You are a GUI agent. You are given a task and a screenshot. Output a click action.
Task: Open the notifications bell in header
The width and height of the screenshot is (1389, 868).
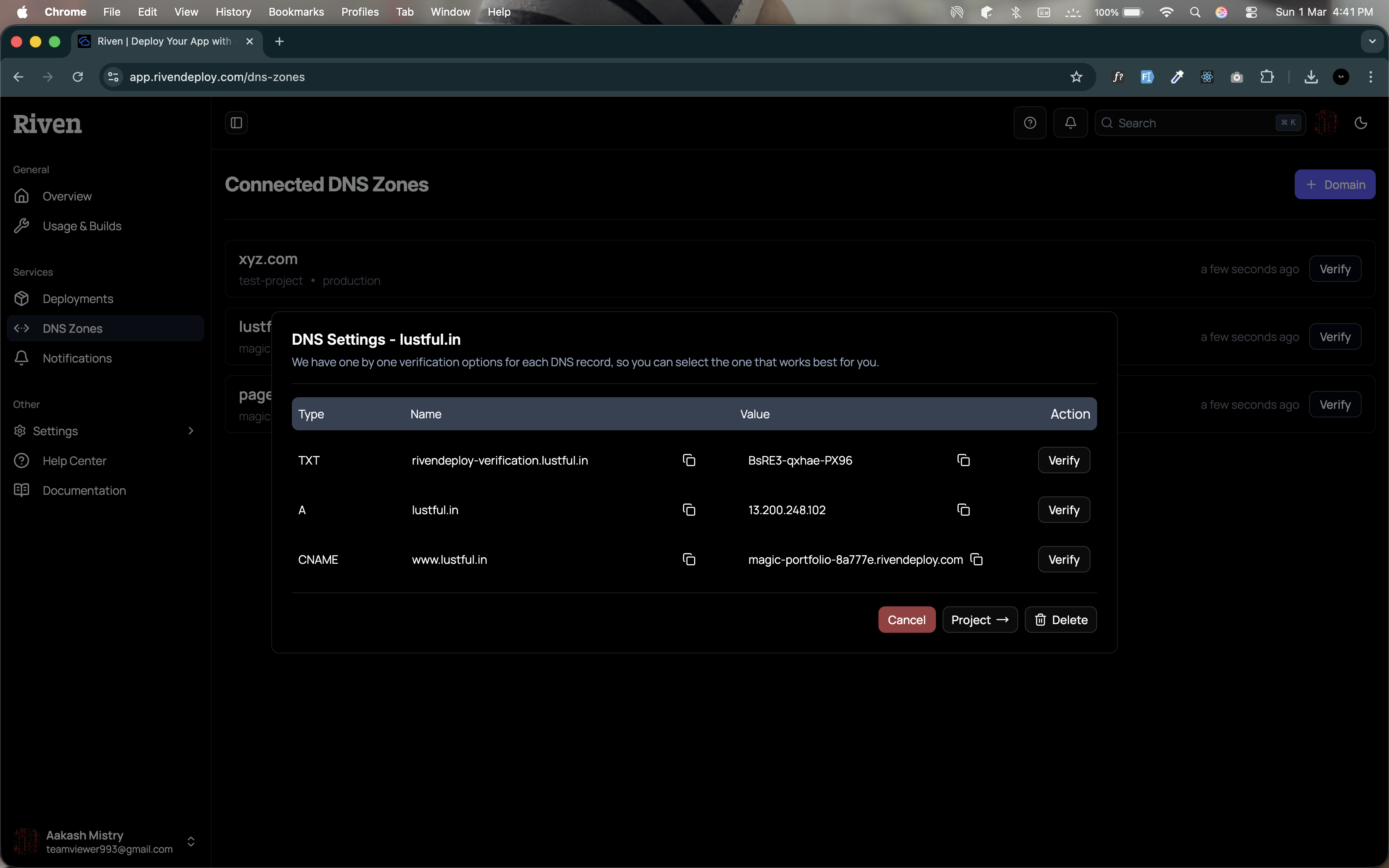[x=1070, y=123]
